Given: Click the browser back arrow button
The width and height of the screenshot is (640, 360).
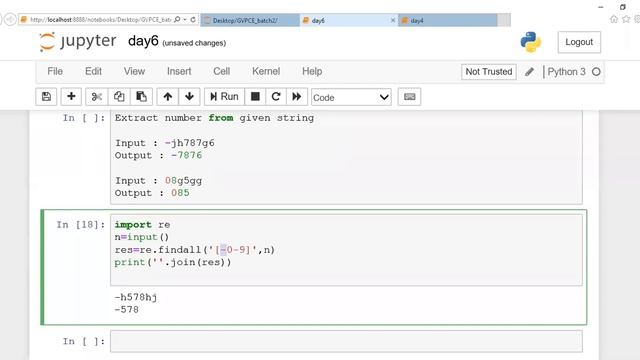Looking at the screenshot, I should point(10,20).
